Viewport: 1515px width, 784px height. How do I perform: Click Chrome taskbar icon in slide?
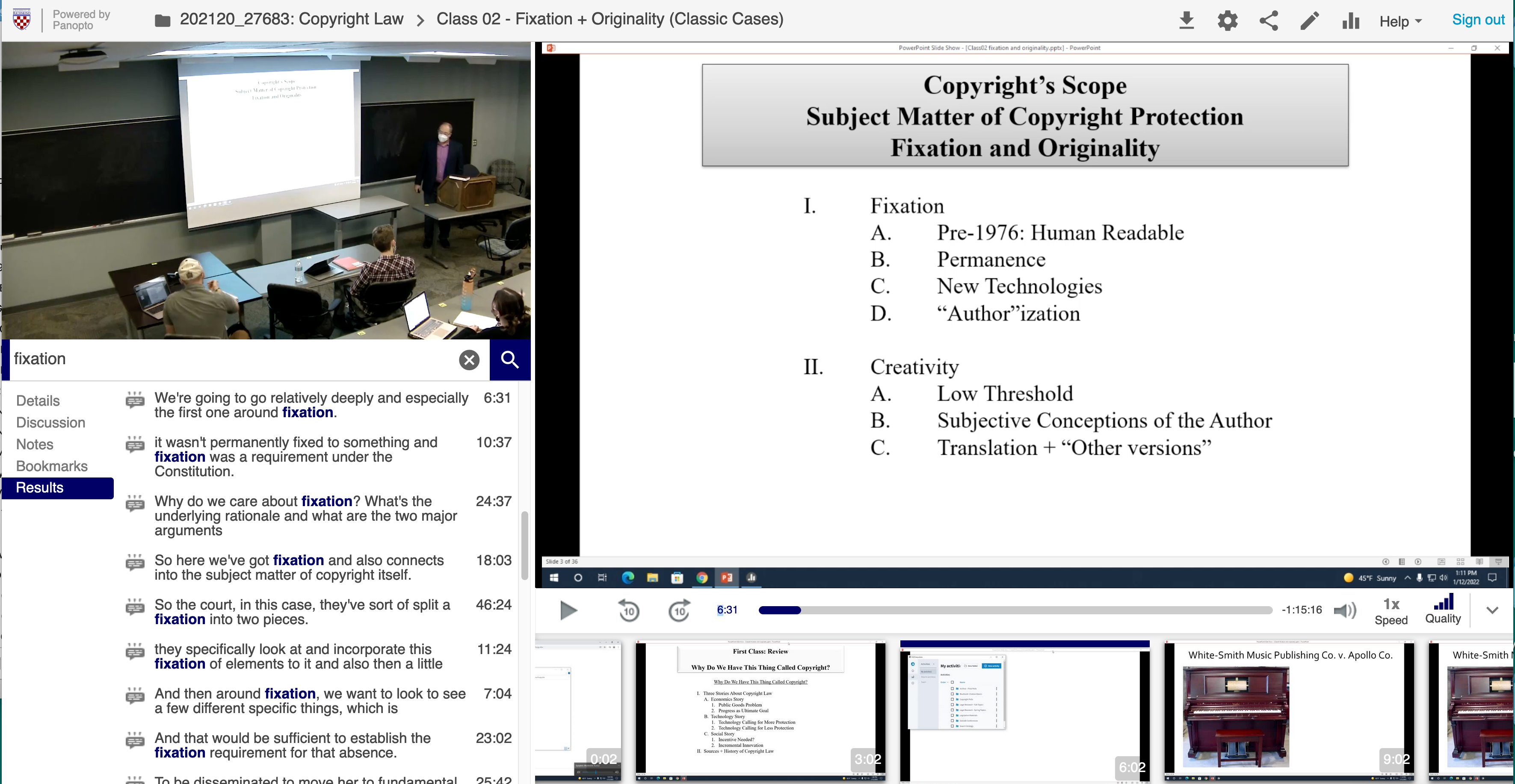pyautogui.click(x=701, y=578)
